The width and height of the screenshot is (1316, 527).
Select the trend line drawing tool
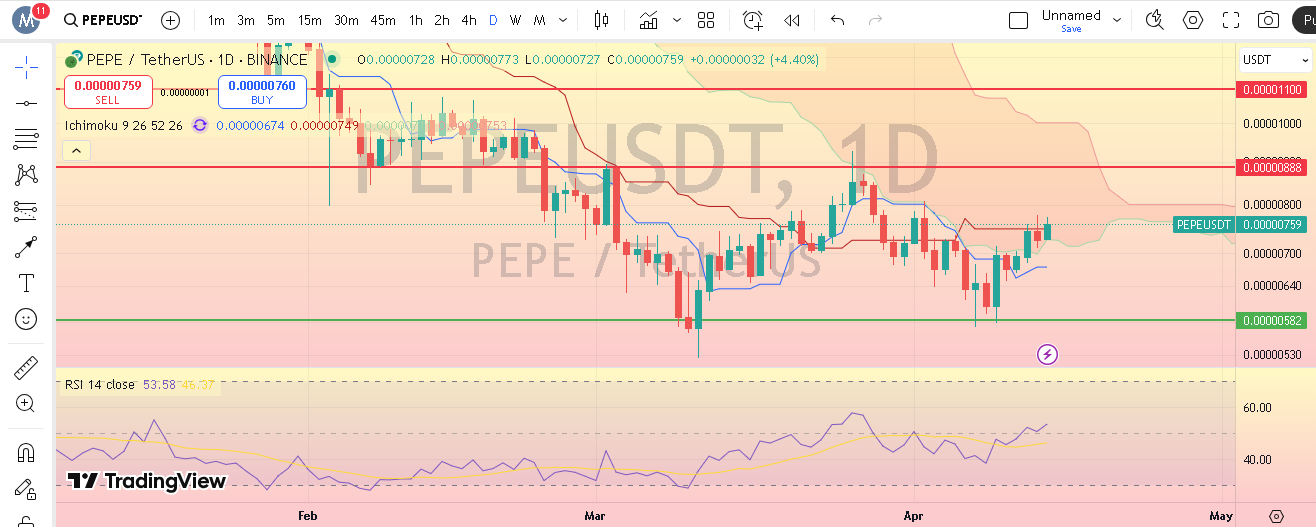(x=27, y=103)
